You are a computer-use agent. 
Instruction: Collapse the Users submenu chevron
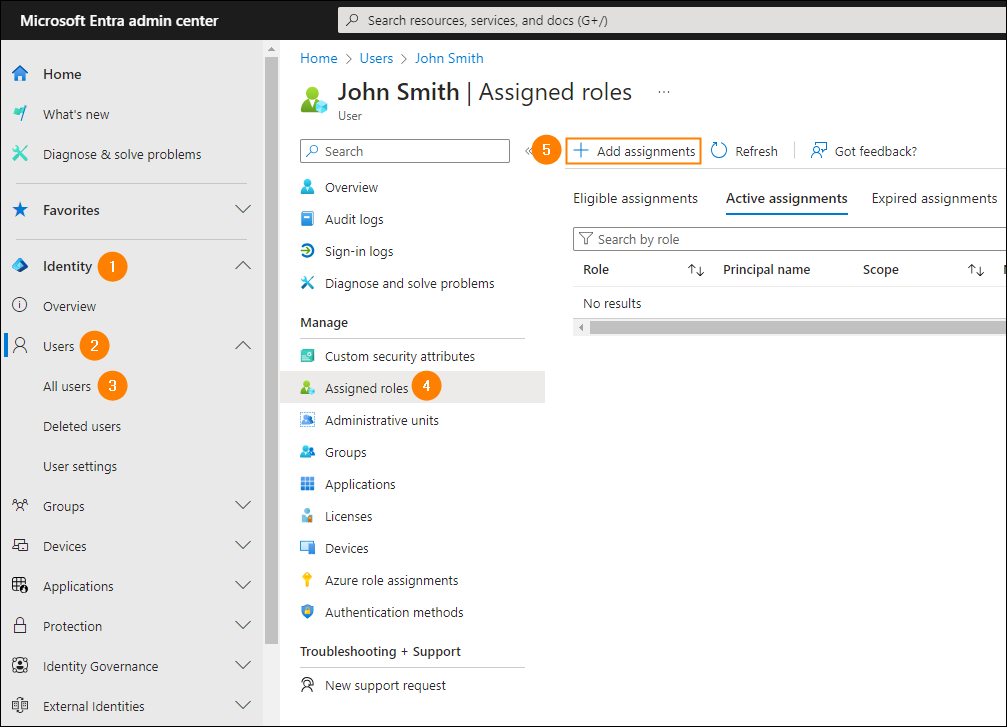point(243,346)
